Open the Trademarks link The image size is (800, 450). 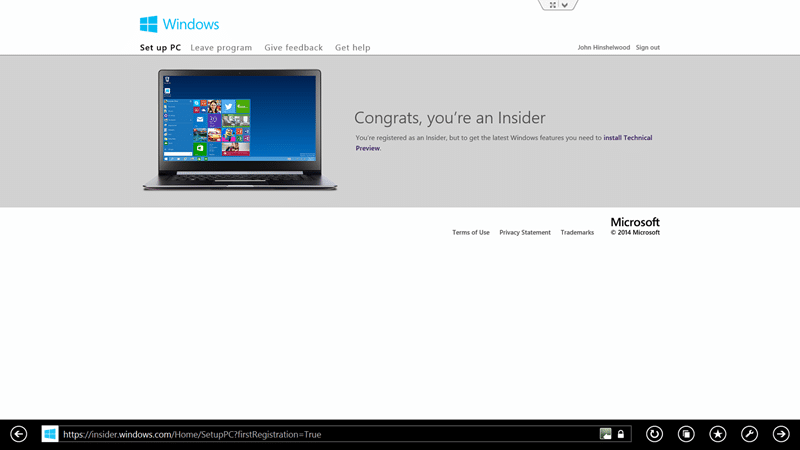(577, 232)
